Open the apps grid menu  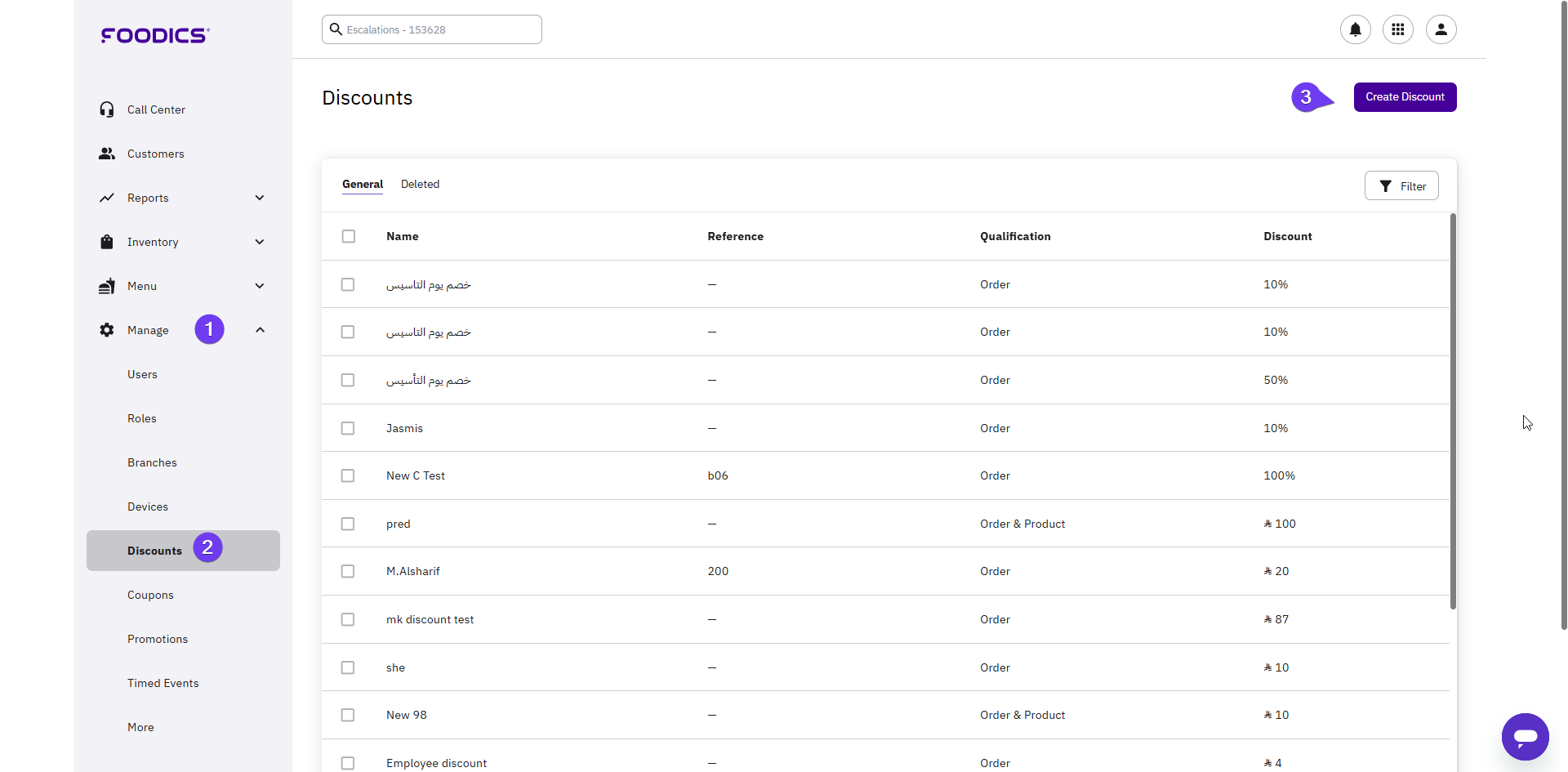(x=1398, y=29)
